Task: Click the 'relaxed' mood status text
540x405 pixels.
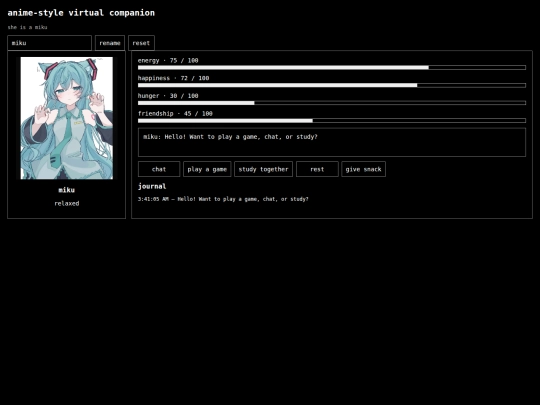Action: [67, 204]
